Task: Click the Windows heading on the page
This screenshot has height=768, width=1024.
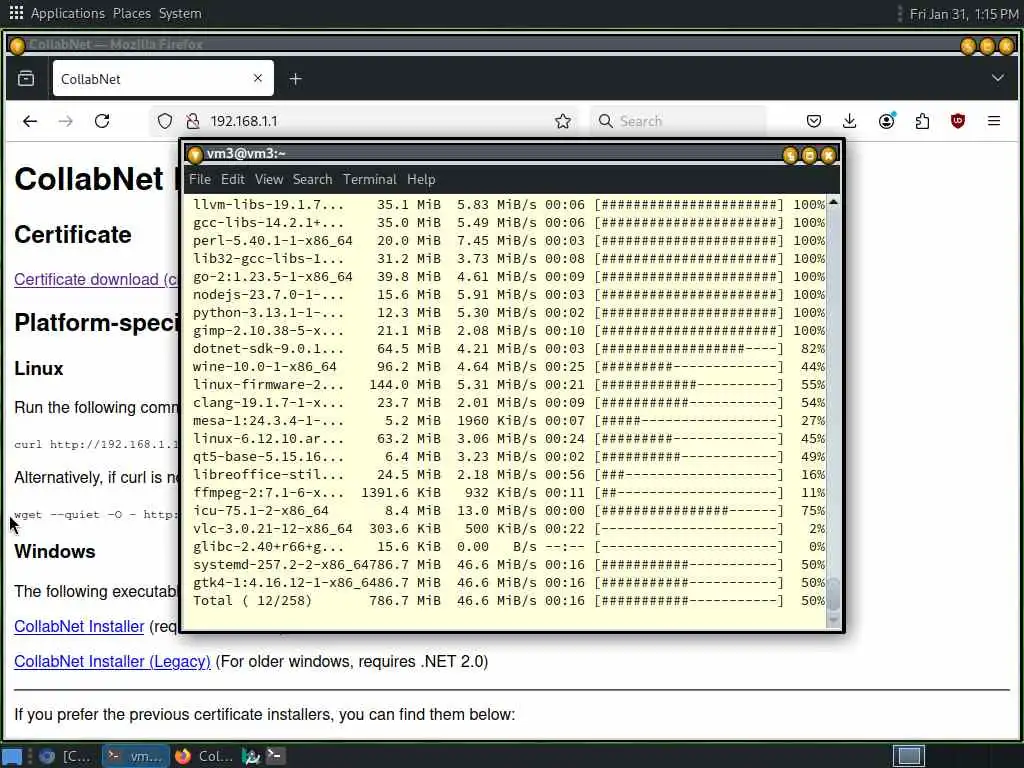Action: pos(55,552)
